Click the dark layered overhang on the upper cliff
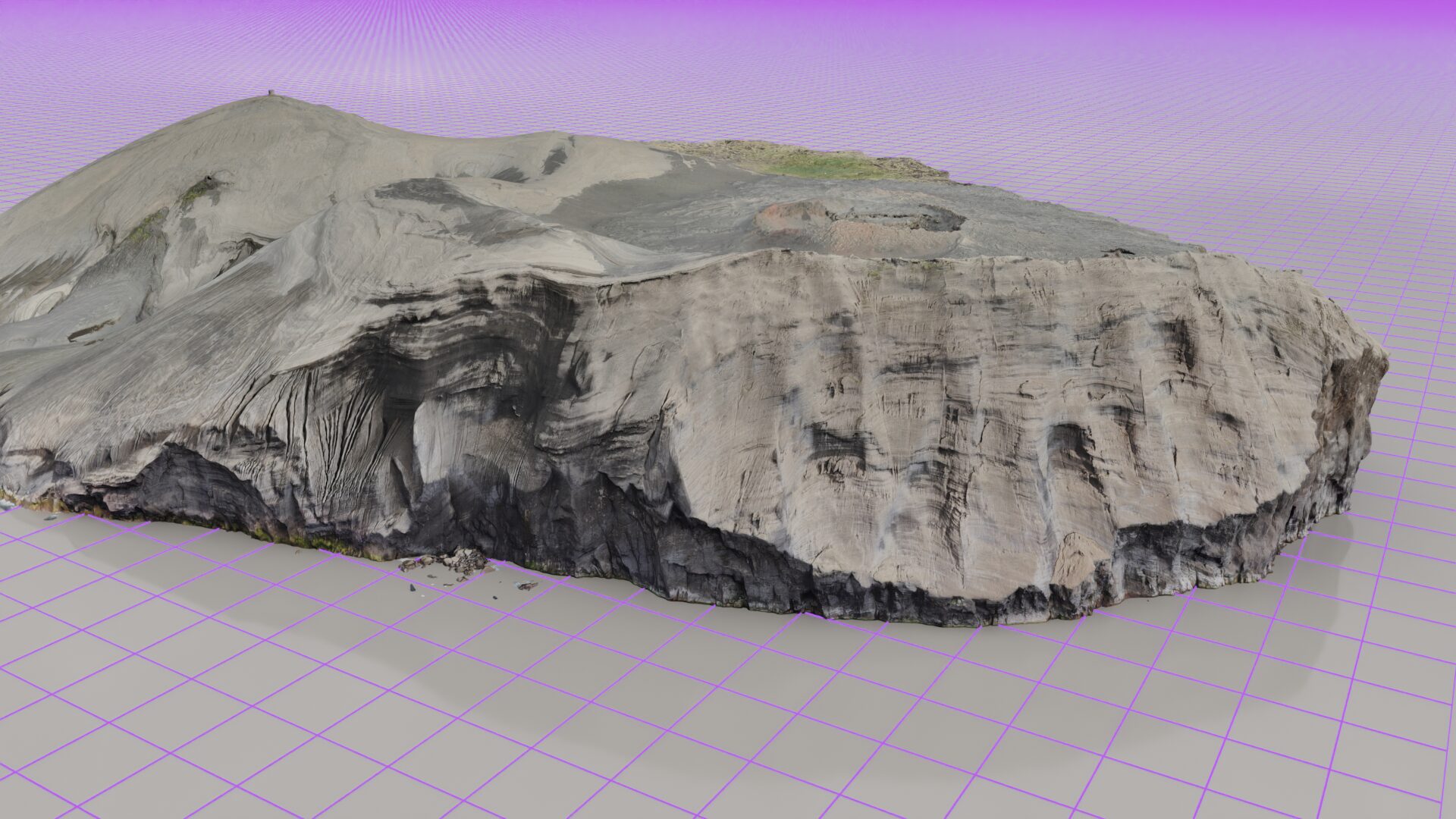Screen dimensions: 1456x819 (470, 326)
